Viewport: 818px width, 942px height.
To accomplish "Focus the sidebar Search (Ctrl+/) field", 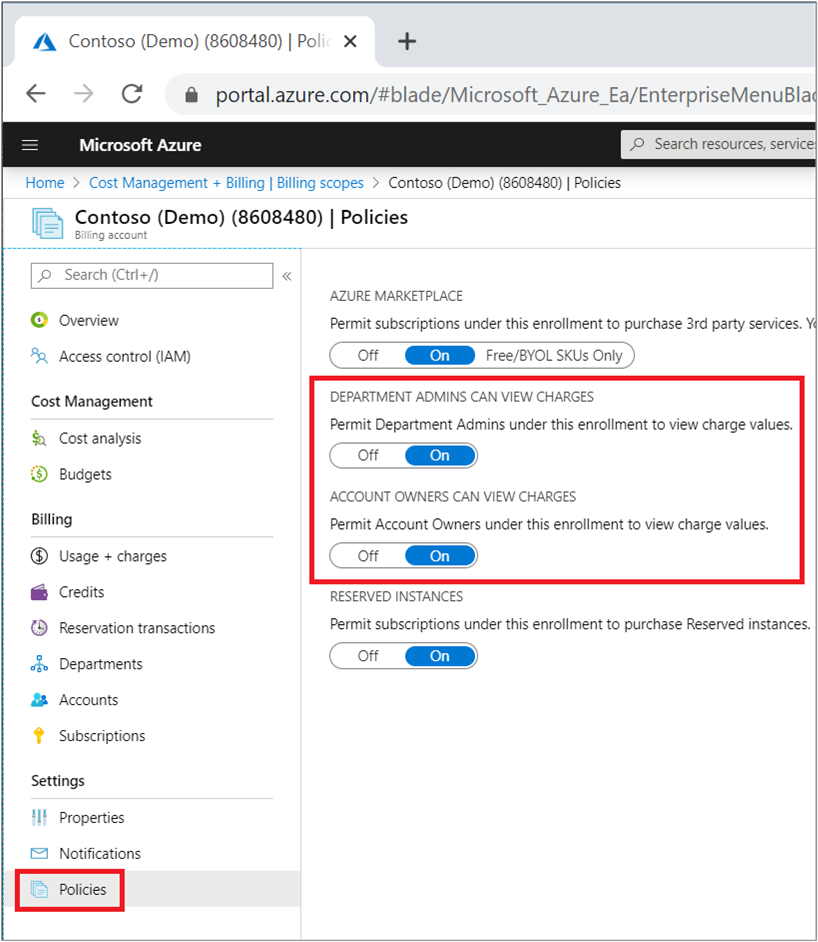I will tap(152, 275).
